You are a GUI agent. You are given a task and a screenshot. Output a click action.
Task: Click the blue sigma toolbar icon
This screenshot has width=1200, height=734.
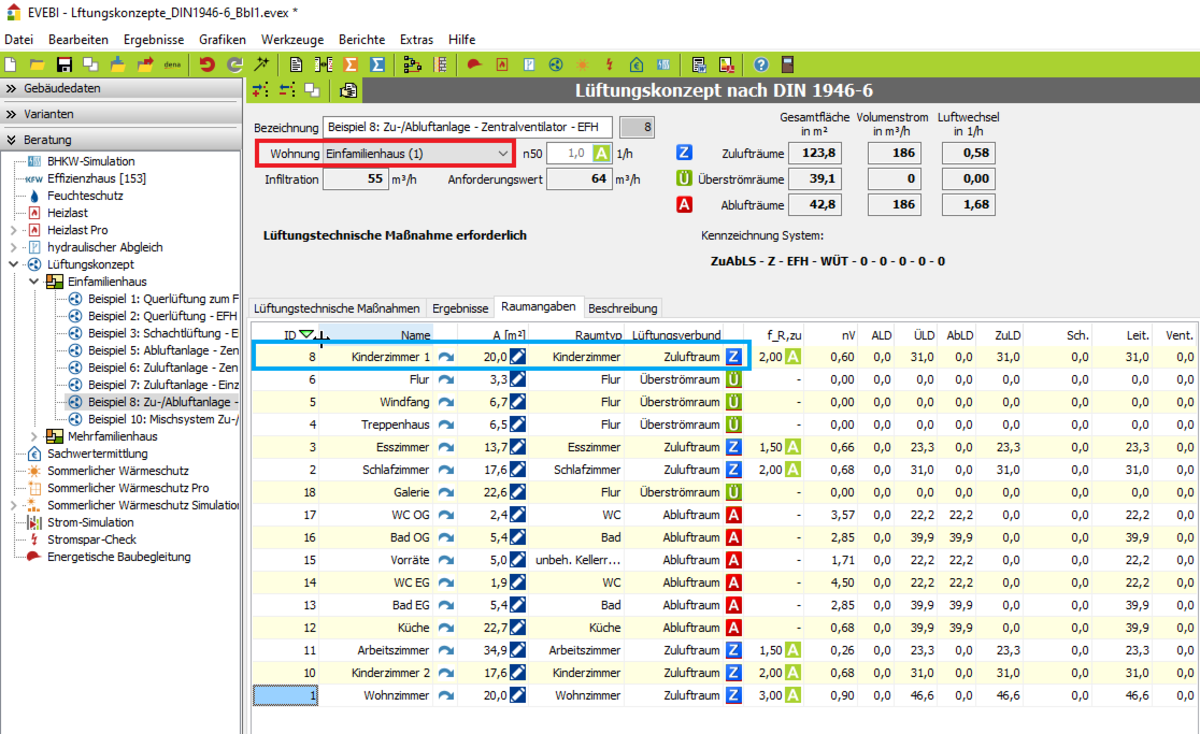pos(378,64)
